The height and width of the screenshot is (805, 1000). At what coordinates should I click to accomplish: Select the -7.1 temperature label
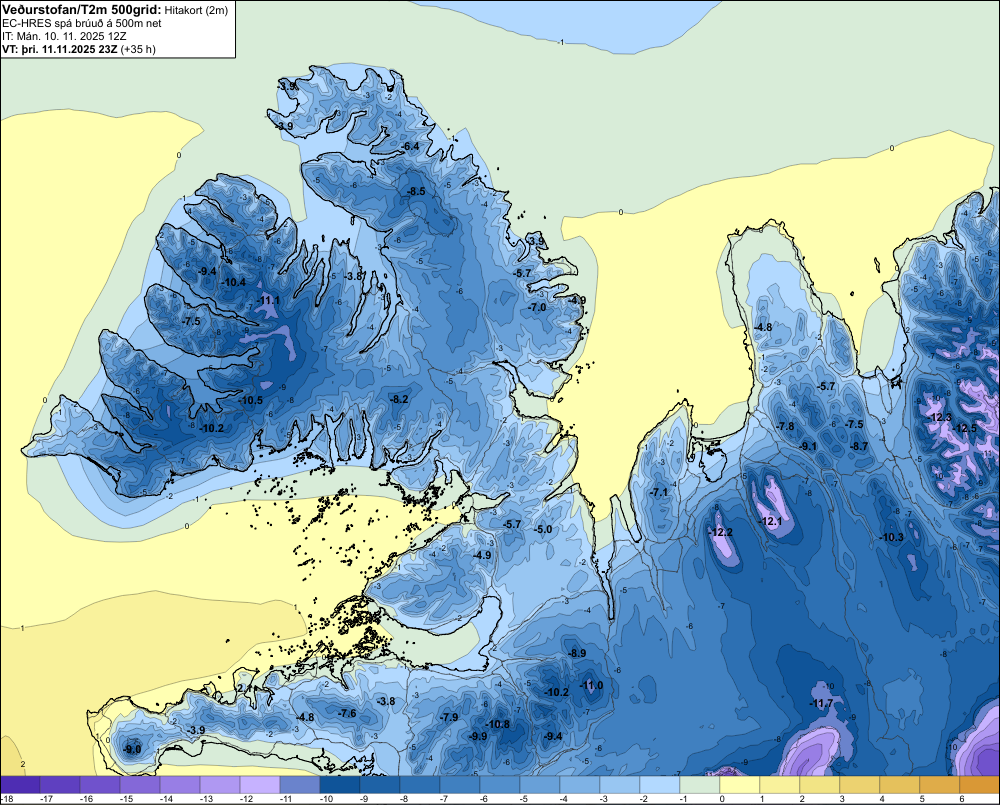[659, 492]
